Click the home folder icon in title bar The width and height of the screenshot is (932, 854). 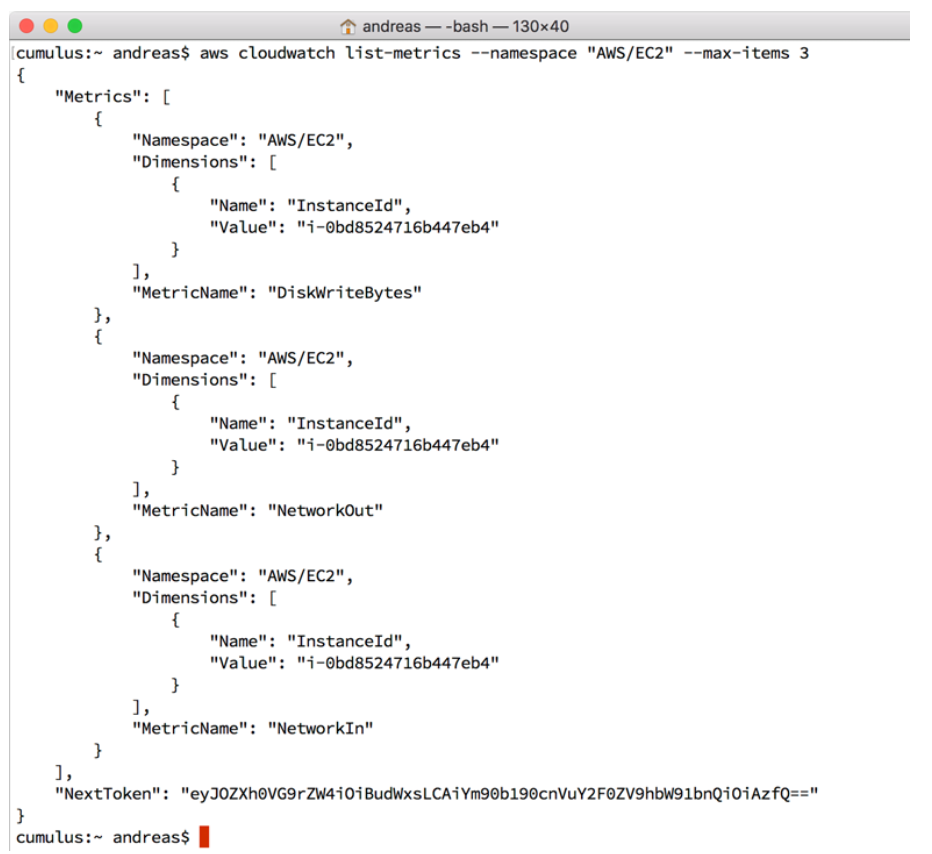tap(348, 27)
